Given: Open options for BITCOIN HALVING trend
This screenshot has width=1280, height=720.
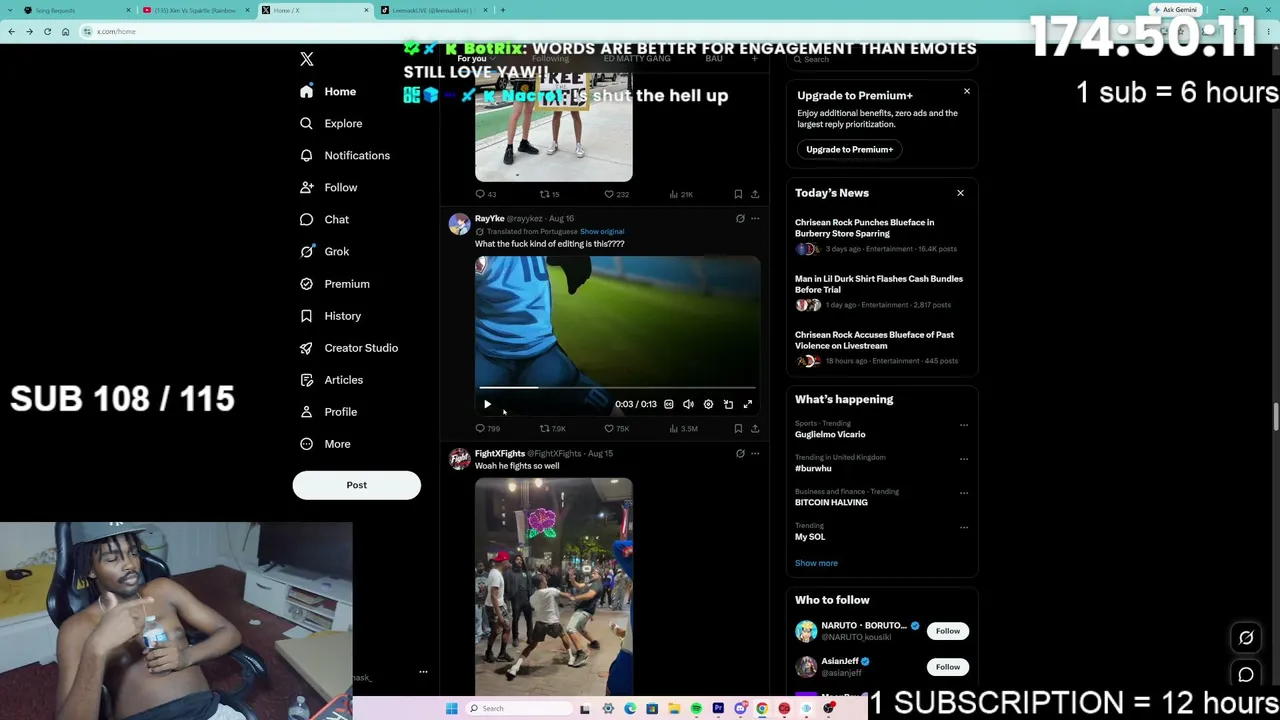Looking at the screenshot, I should point(964,493).
